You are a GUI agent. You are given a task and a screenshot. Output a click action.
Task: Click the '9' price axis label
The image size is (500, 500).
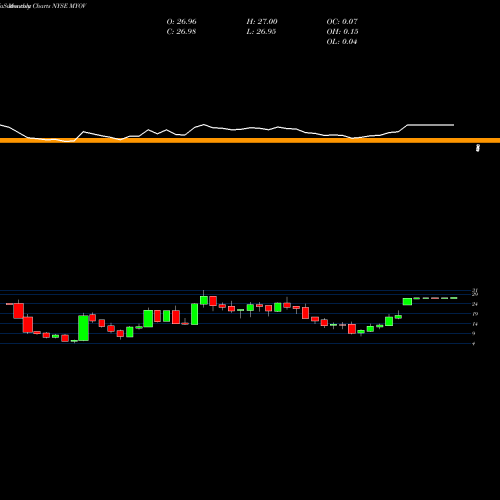pos(474,333)
